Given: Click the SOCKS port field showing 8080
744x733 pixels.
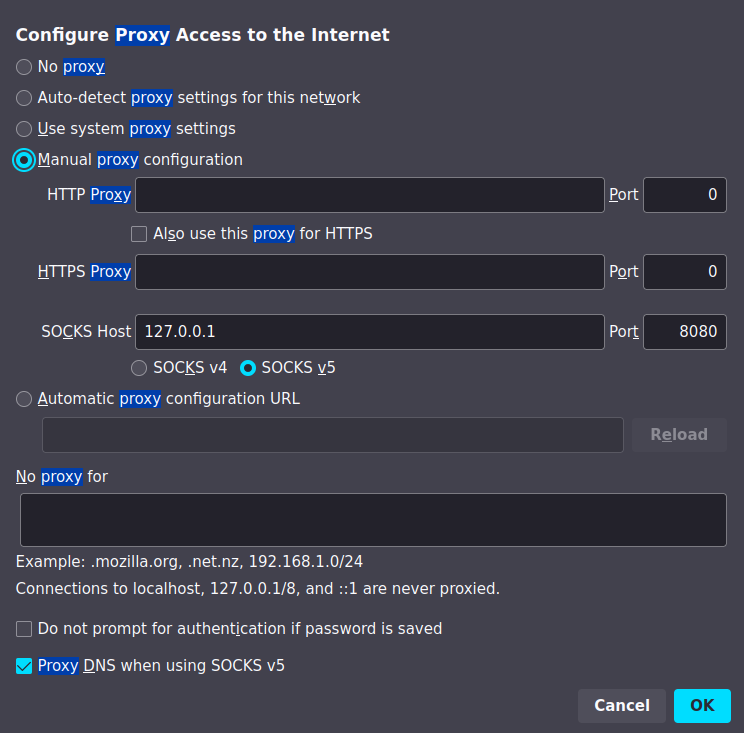Looking at the screenshot, I should [684, 332].
